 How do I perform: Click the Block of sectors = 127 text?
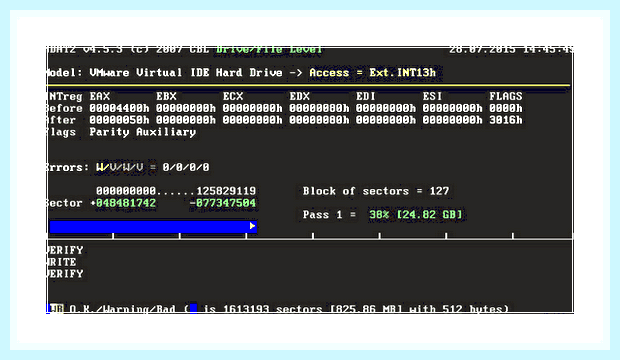[376, 191]
